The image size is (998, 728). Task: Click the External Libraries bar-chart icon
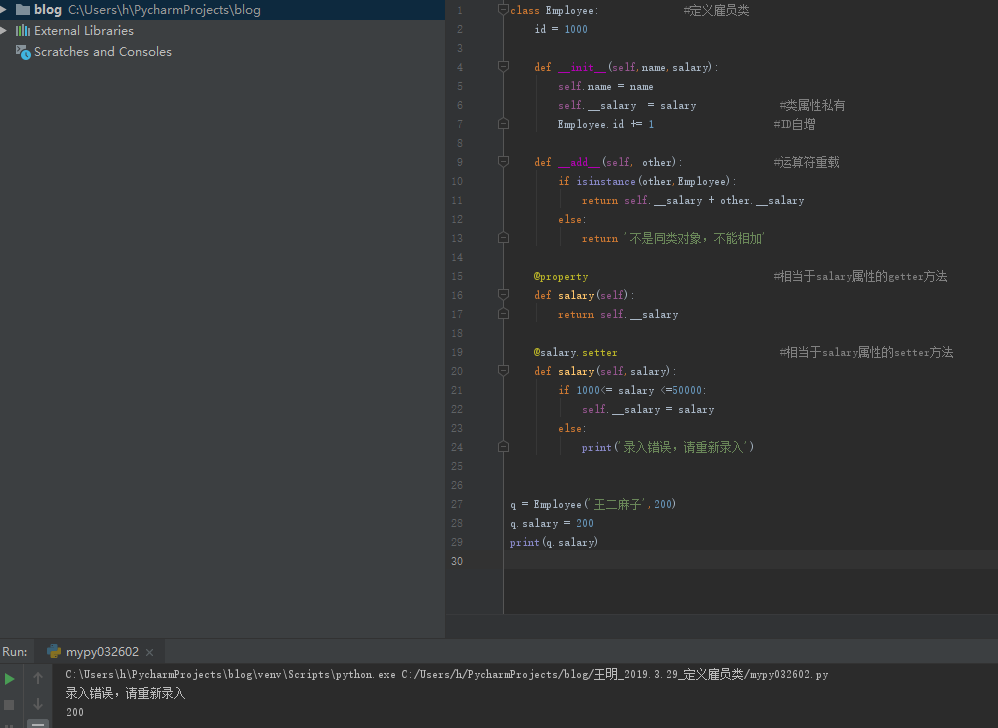point(23,31)
